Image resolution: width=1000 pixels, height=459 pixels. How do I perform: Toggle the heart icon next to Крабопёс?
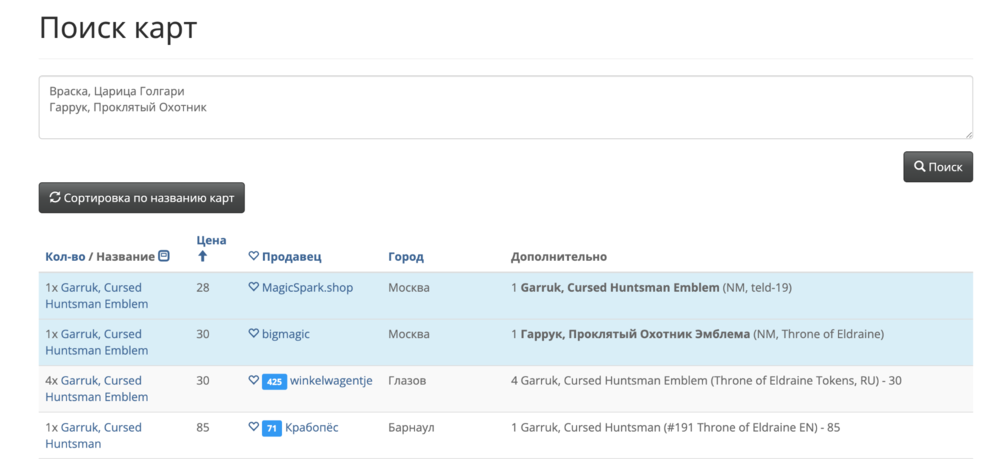pos(253,427)
